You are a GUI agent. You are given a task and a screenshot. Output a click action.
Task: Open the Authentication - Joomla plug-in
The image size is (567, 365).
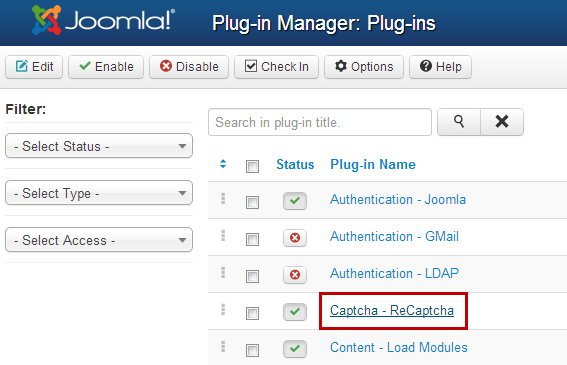pos(398,200)
